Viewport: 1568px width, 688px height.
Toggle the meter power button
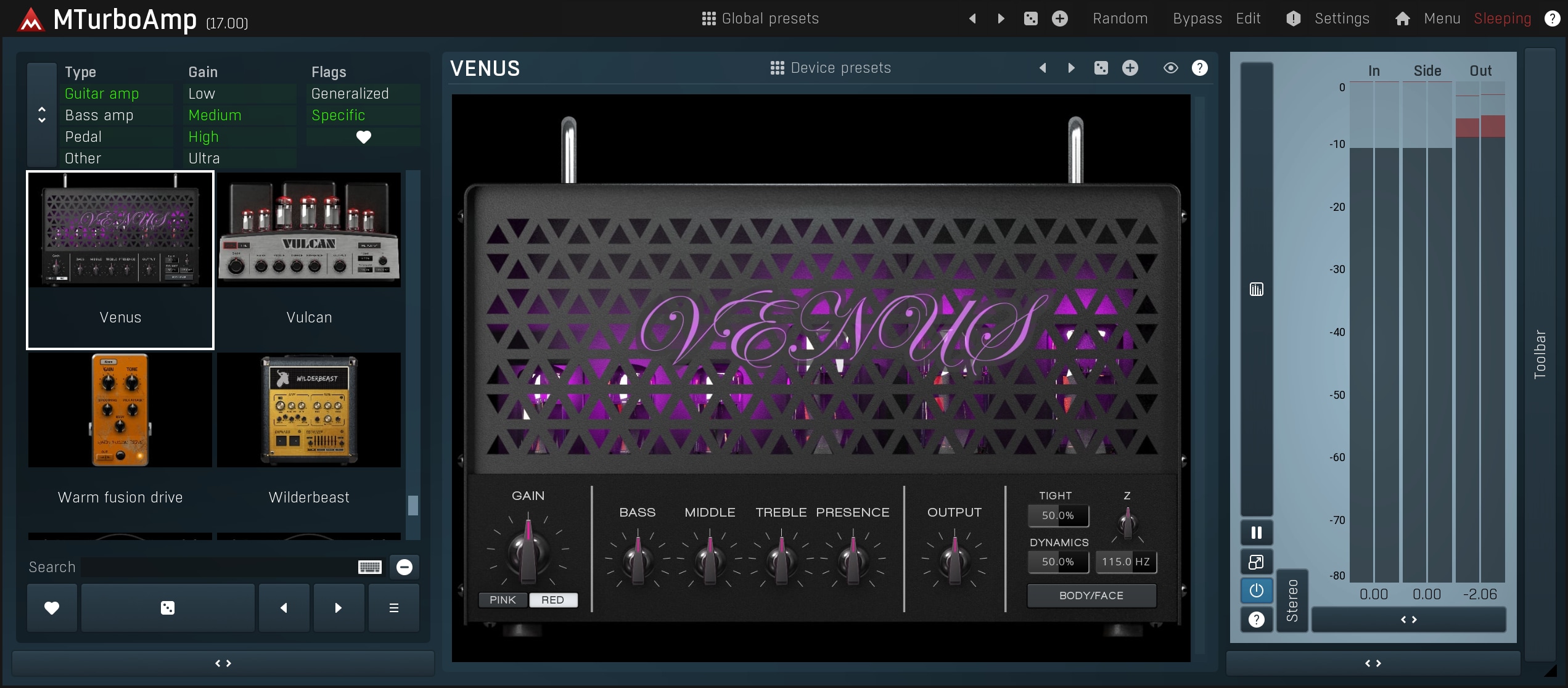tap(1256, 591)
